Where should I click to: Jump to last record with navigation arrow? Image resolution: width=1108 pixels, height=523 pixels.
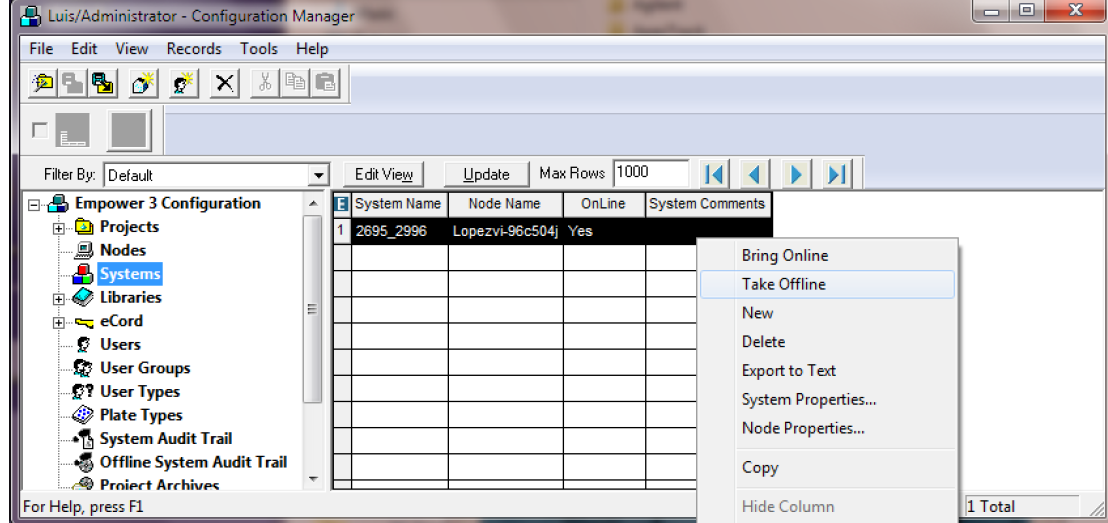836,174
